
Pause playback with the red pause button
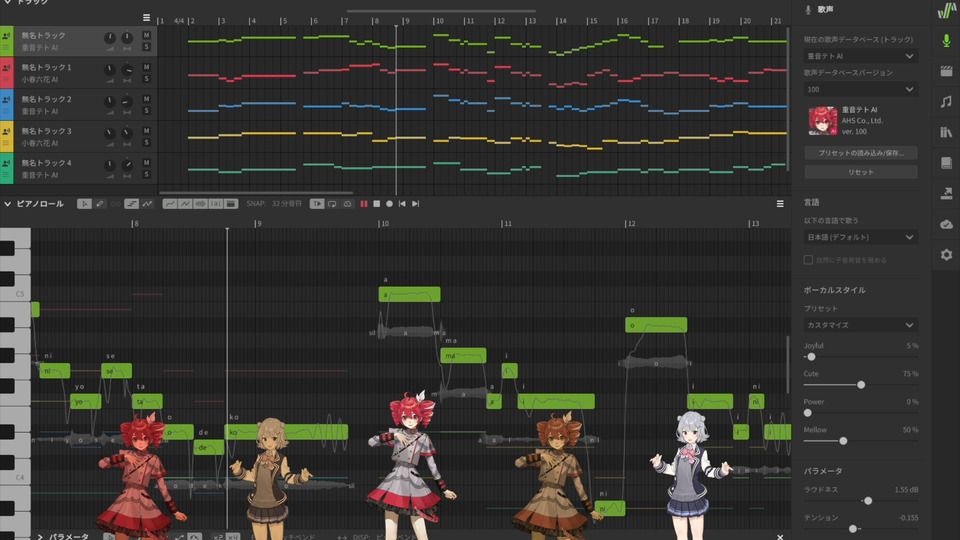[x=364, y=204]
